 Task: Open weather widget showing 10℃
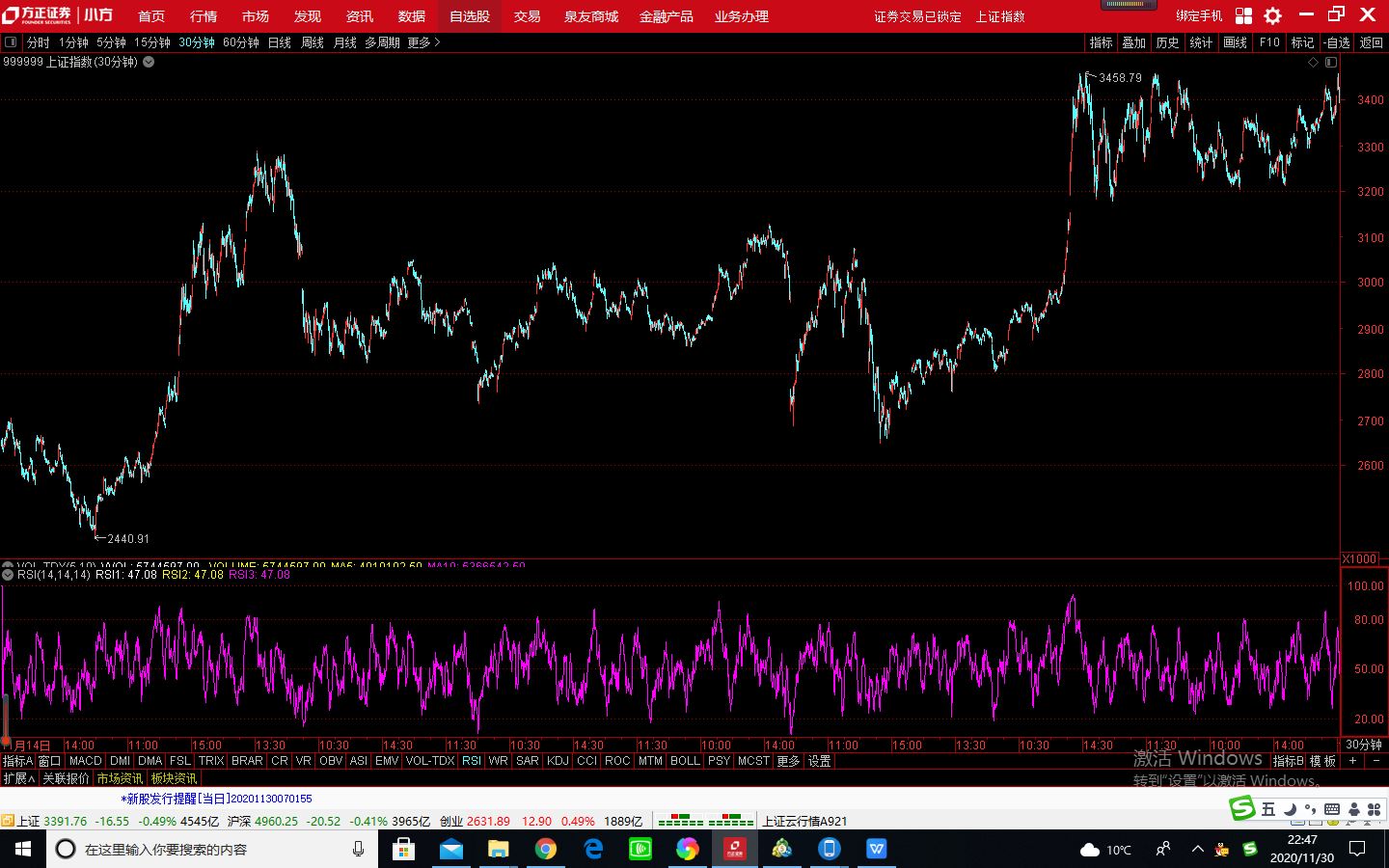[1106, 850]
